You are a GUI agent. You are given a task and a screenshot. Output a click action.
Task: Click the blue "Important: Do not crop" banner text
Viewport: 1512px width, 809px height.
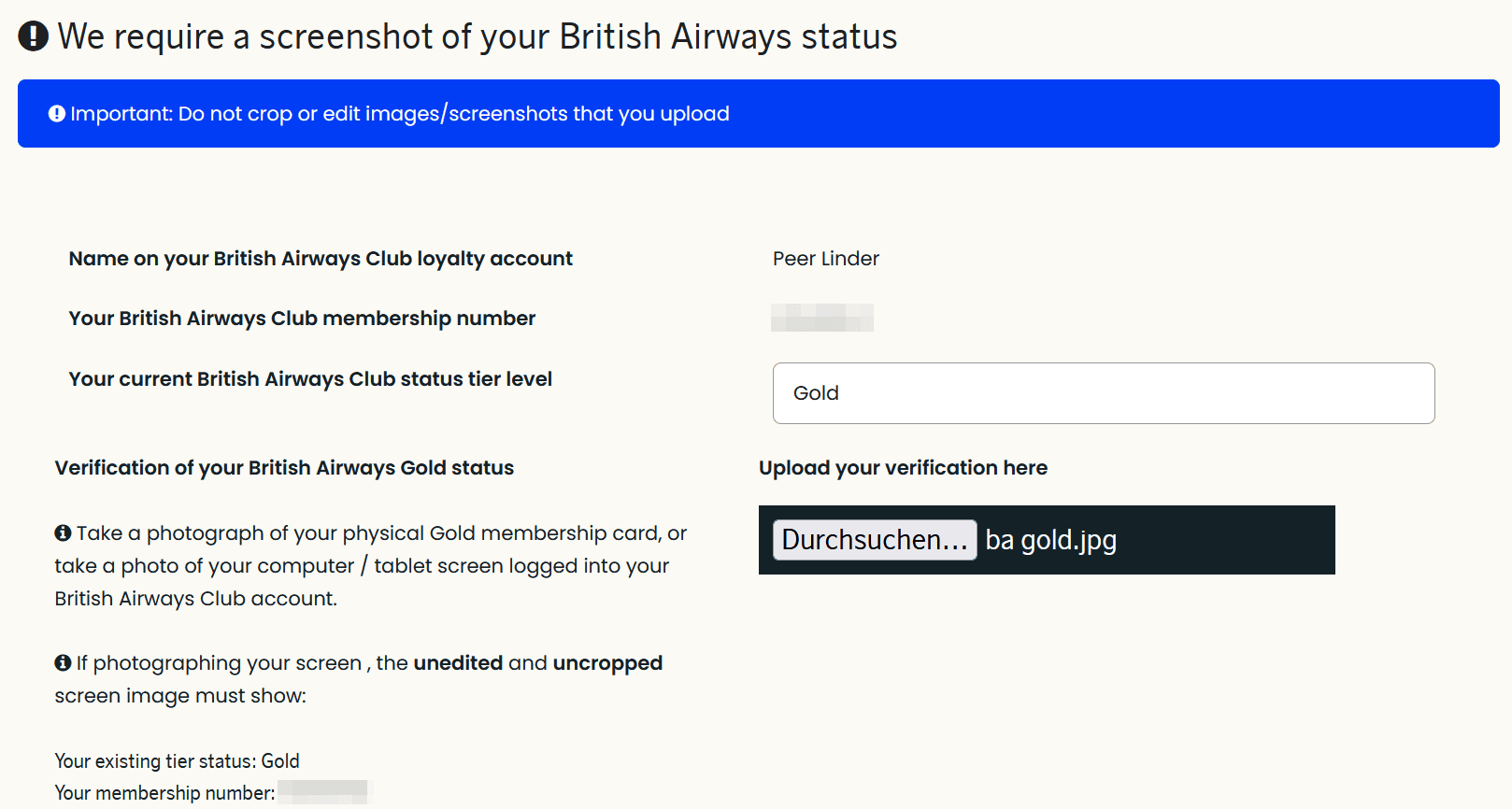[x=400, y=114]
